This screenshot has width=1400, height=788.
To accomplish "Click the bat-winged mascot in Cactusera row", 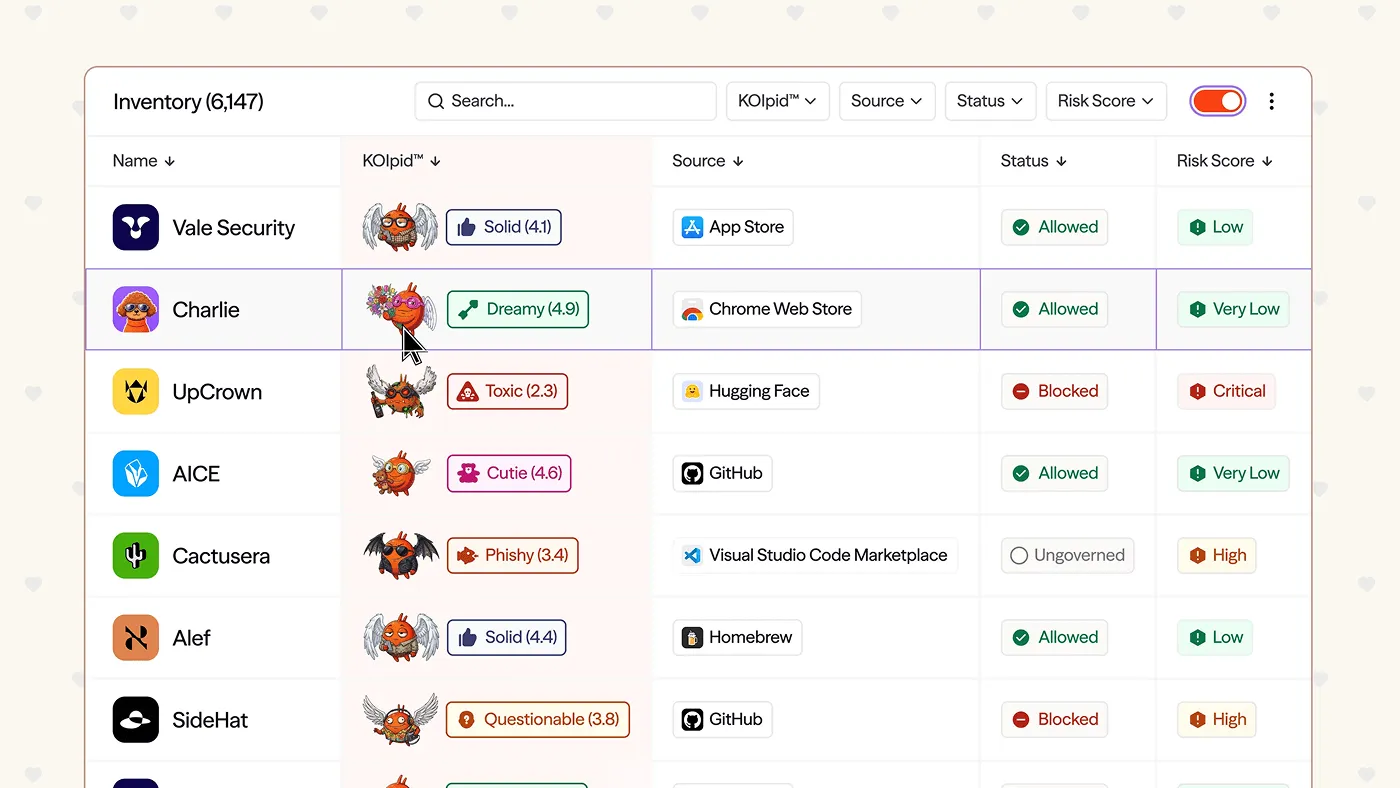I will (x=400, y=555).
